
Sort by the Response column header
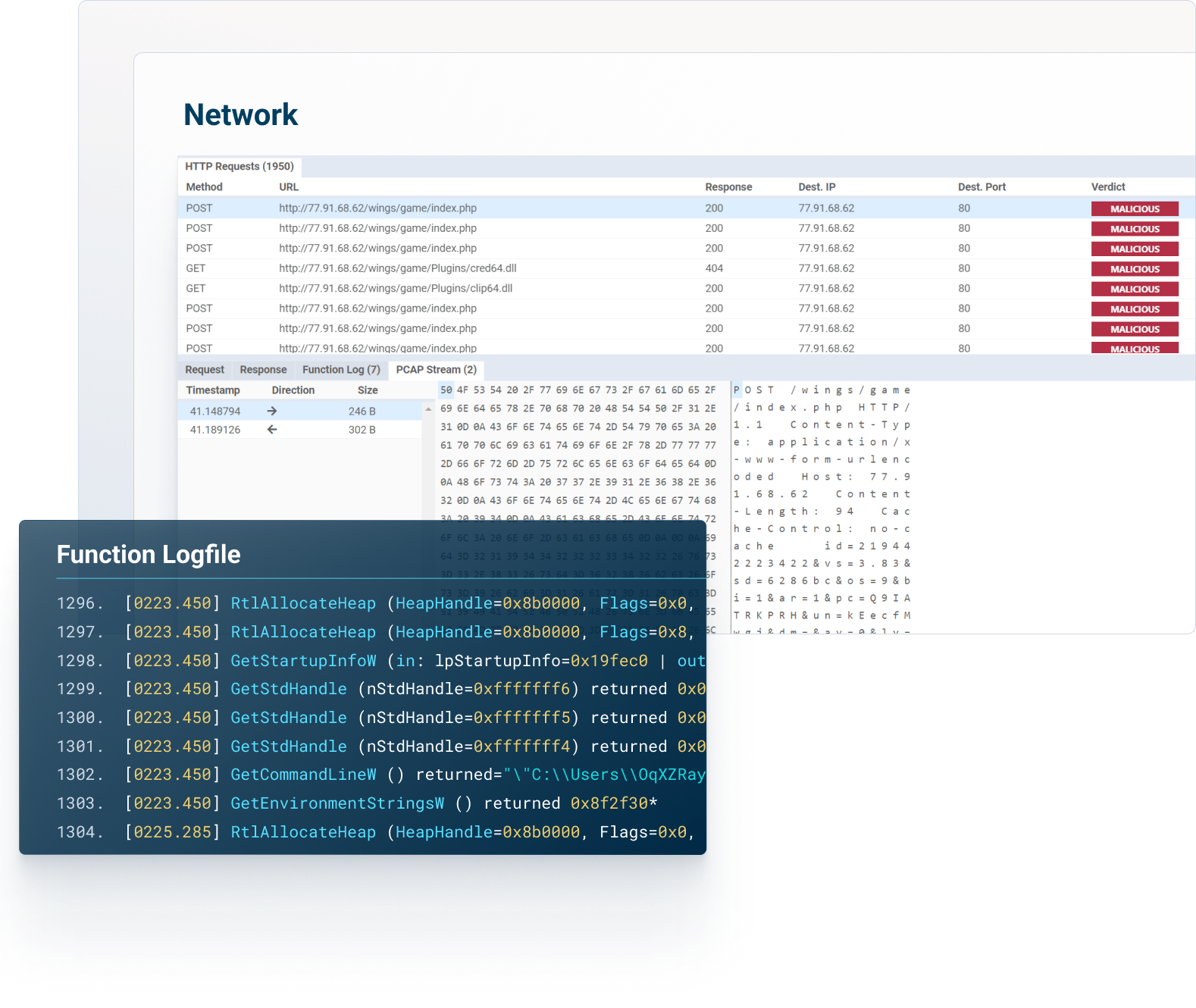click(x=728, y=187)
